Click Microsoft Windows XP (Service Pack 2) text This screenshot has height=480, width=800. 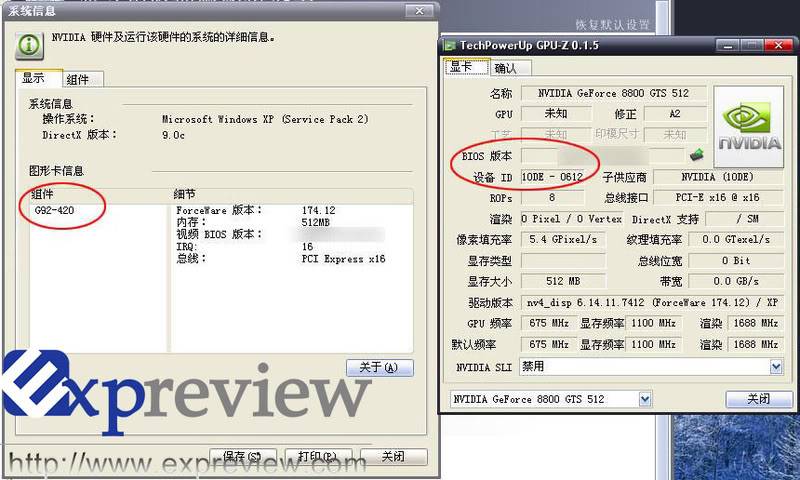[265, 119]
